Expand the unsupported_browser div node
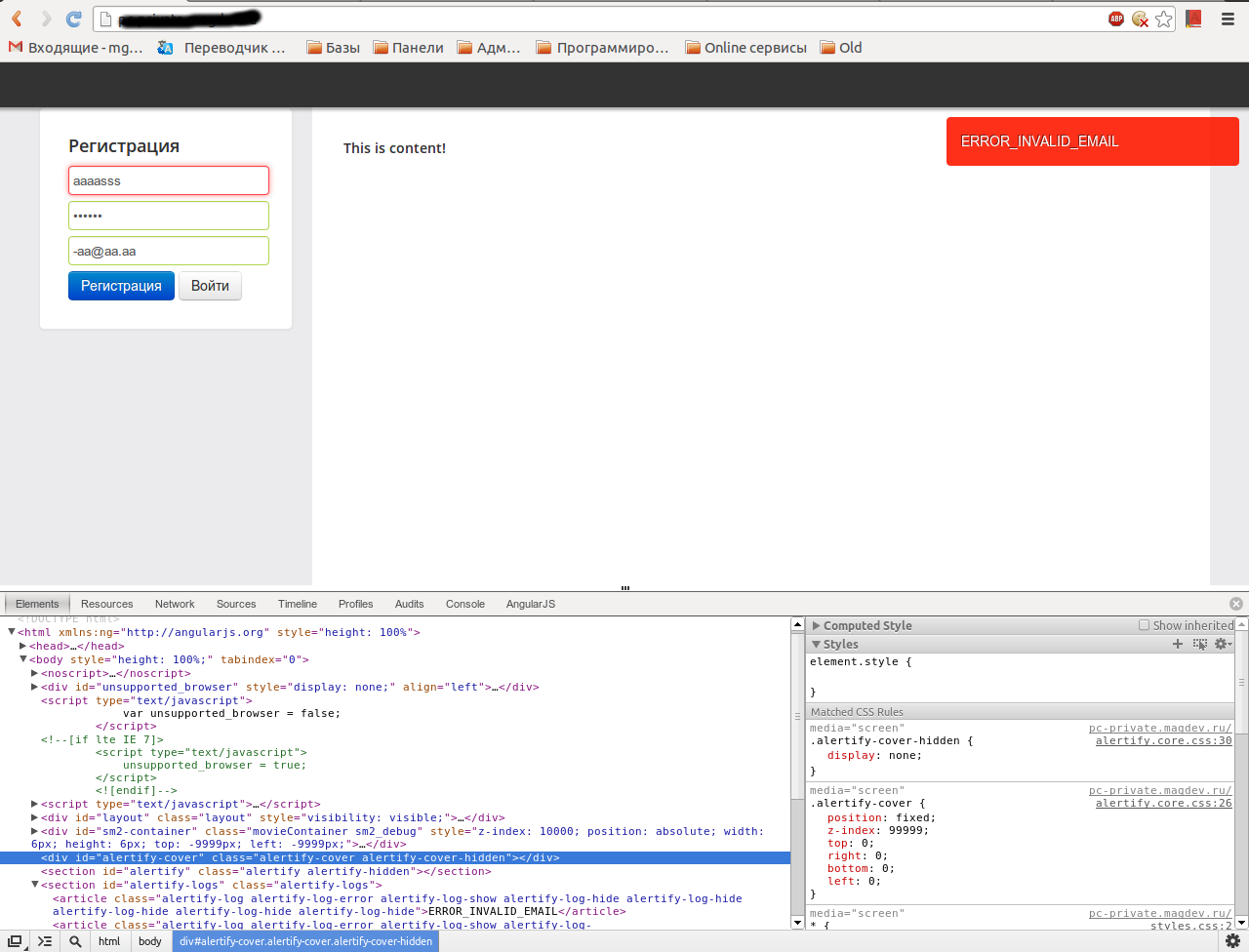 [x=35, y=687]
